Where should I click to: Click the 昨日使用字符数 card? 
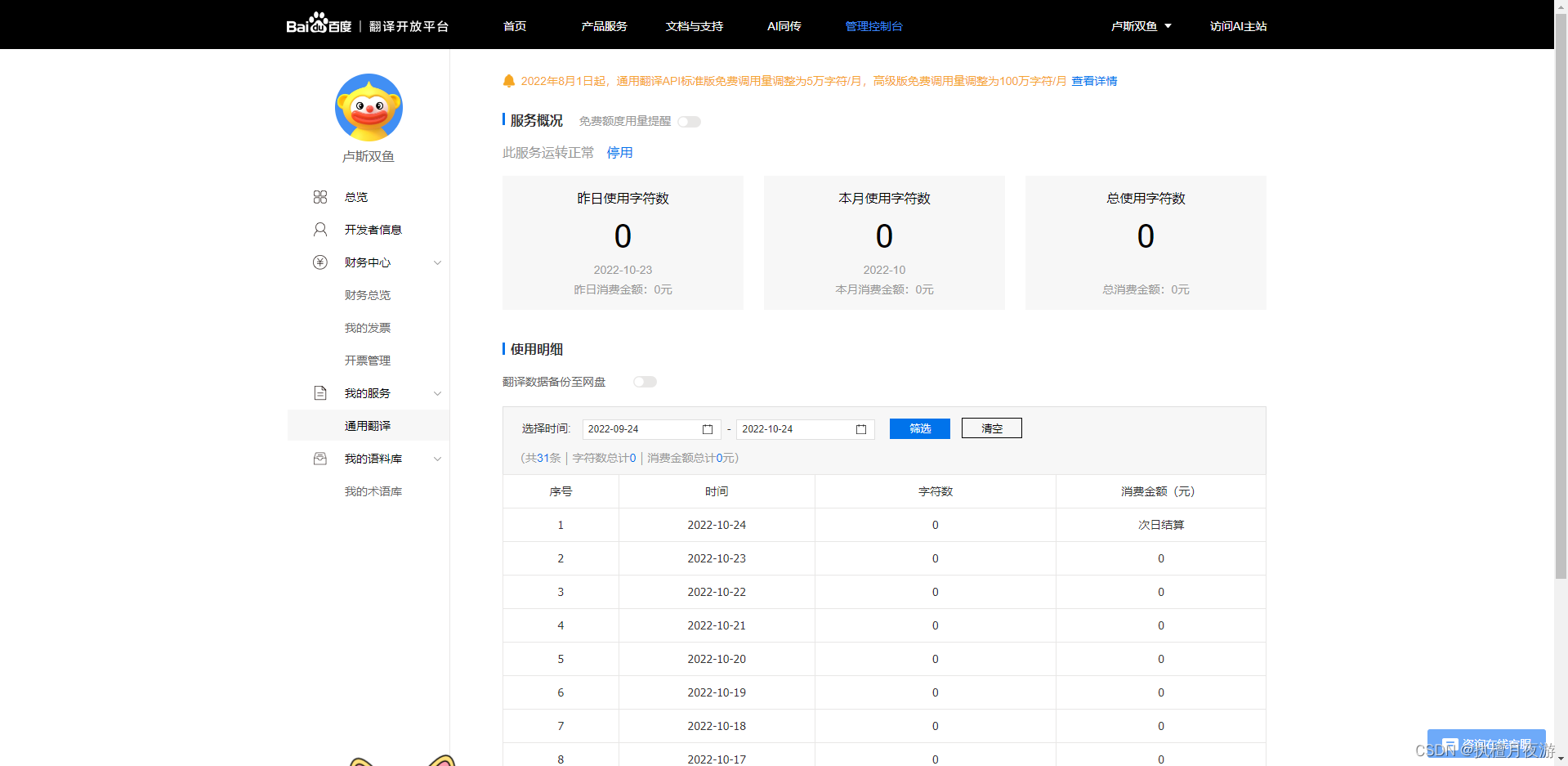[x=623, y=243]
